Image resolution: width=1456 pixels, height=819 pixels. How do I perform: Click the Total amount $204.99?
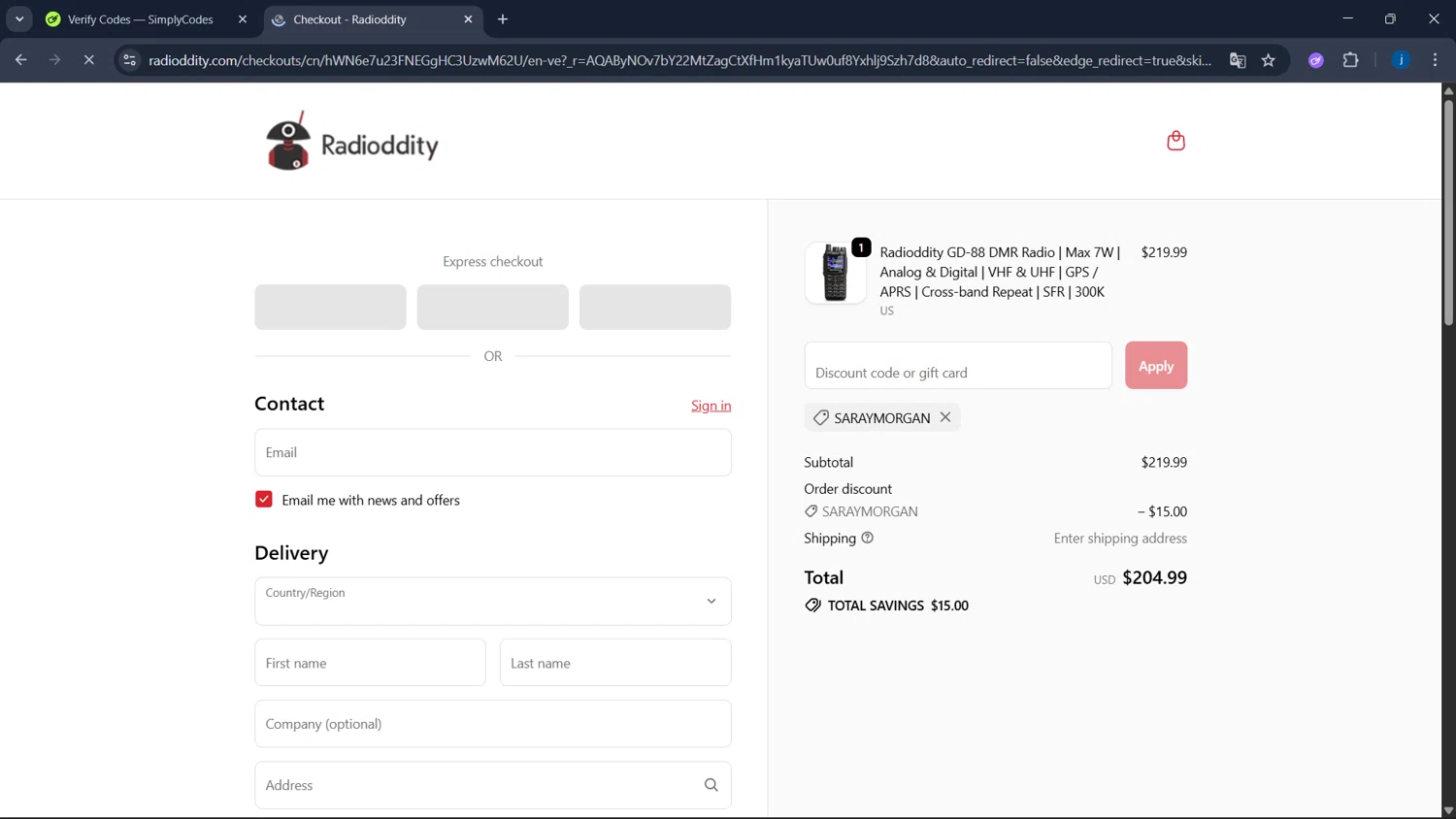pos(1154,577)
